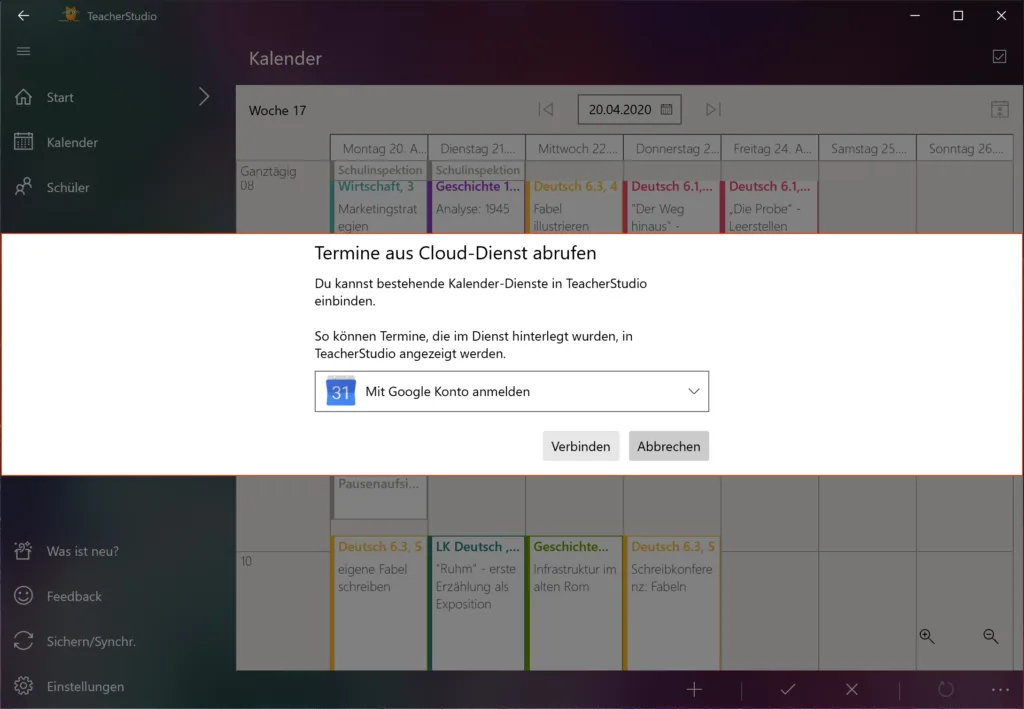Click the refresh circular arrow icon

pos(946,689)
